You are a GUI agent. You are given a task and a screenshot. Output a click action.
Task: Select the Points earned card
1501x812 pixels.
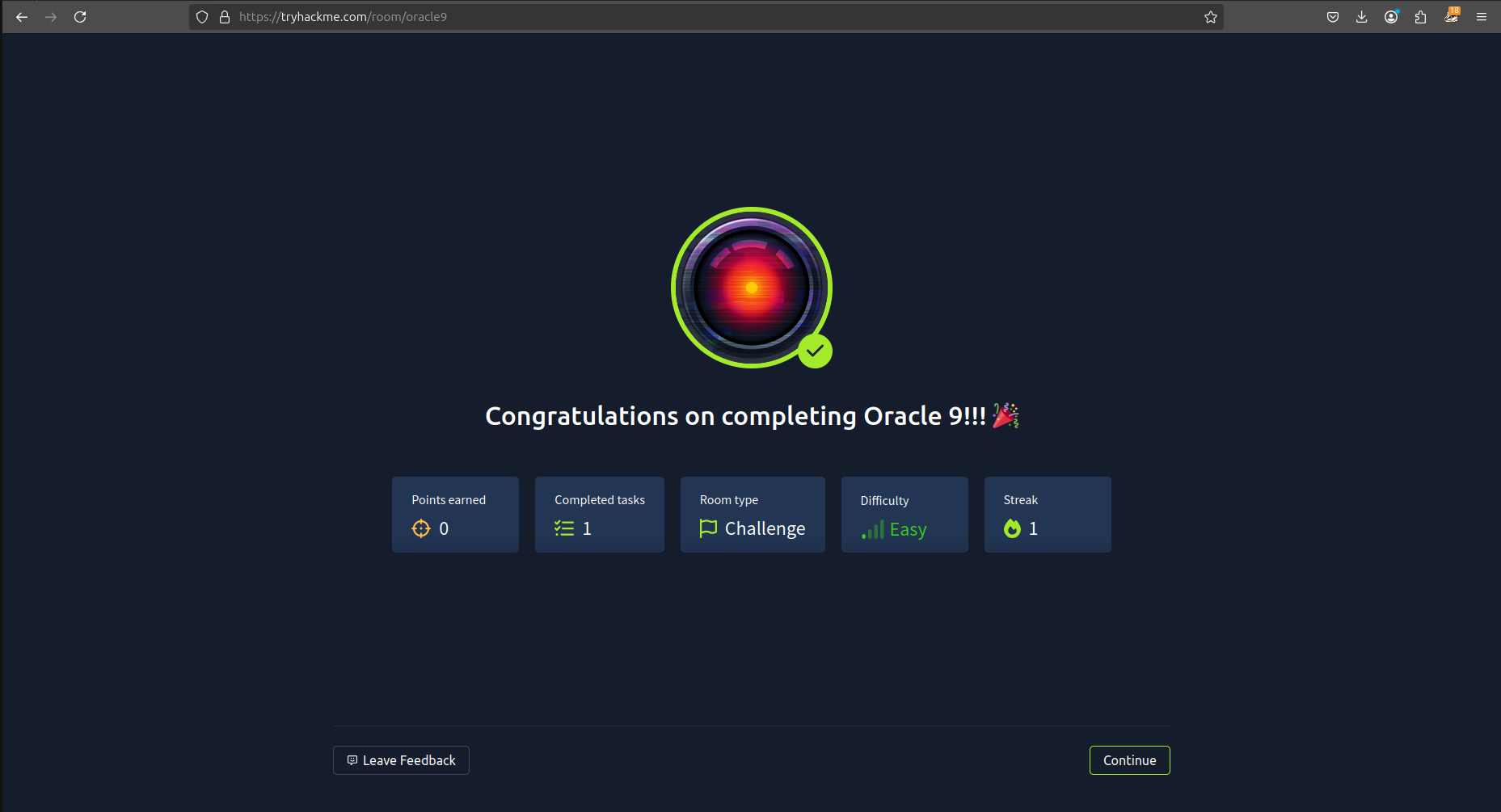(455, 515)
